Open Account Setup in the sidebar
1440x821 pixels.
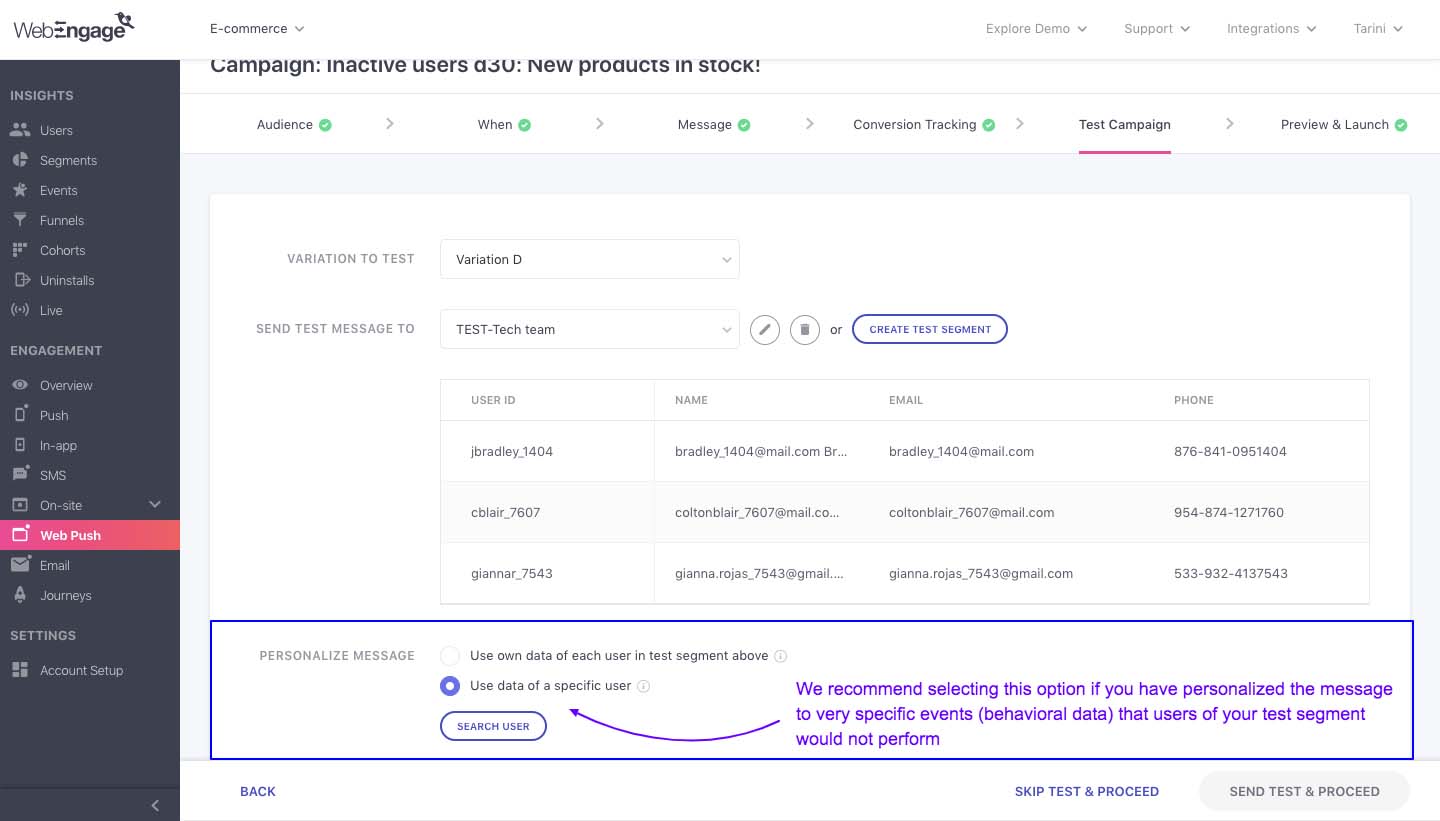pos(82,670)
